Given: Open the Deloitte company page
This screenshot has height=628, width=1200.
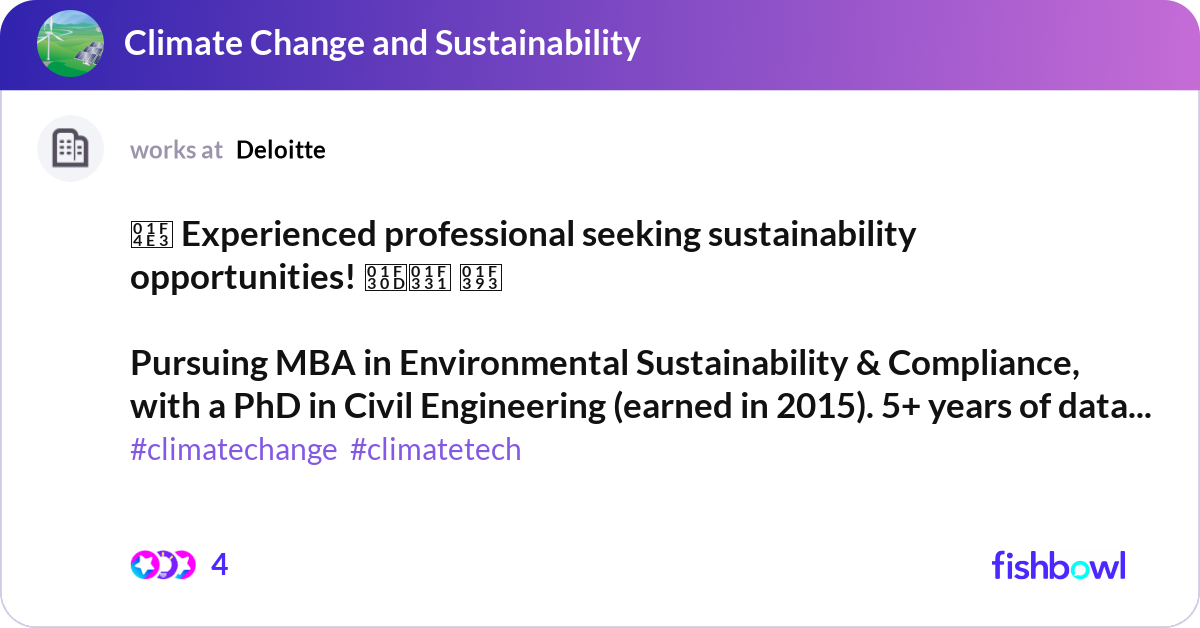Looking at the screenshot, I should (281, 150).
